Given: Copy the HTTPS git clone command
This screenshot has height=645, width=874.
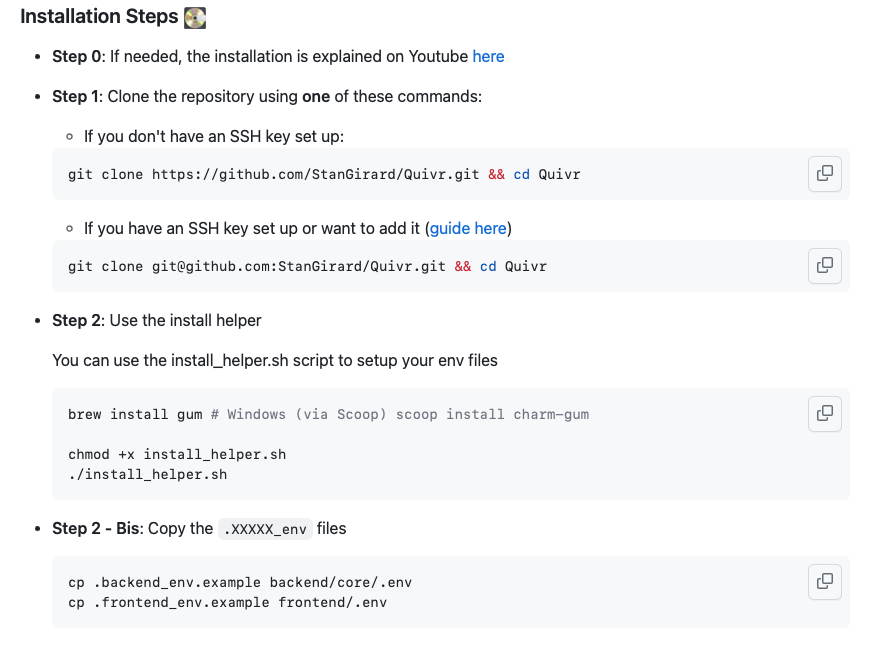Looking at the screenshot, I should [x=824, y=173].
